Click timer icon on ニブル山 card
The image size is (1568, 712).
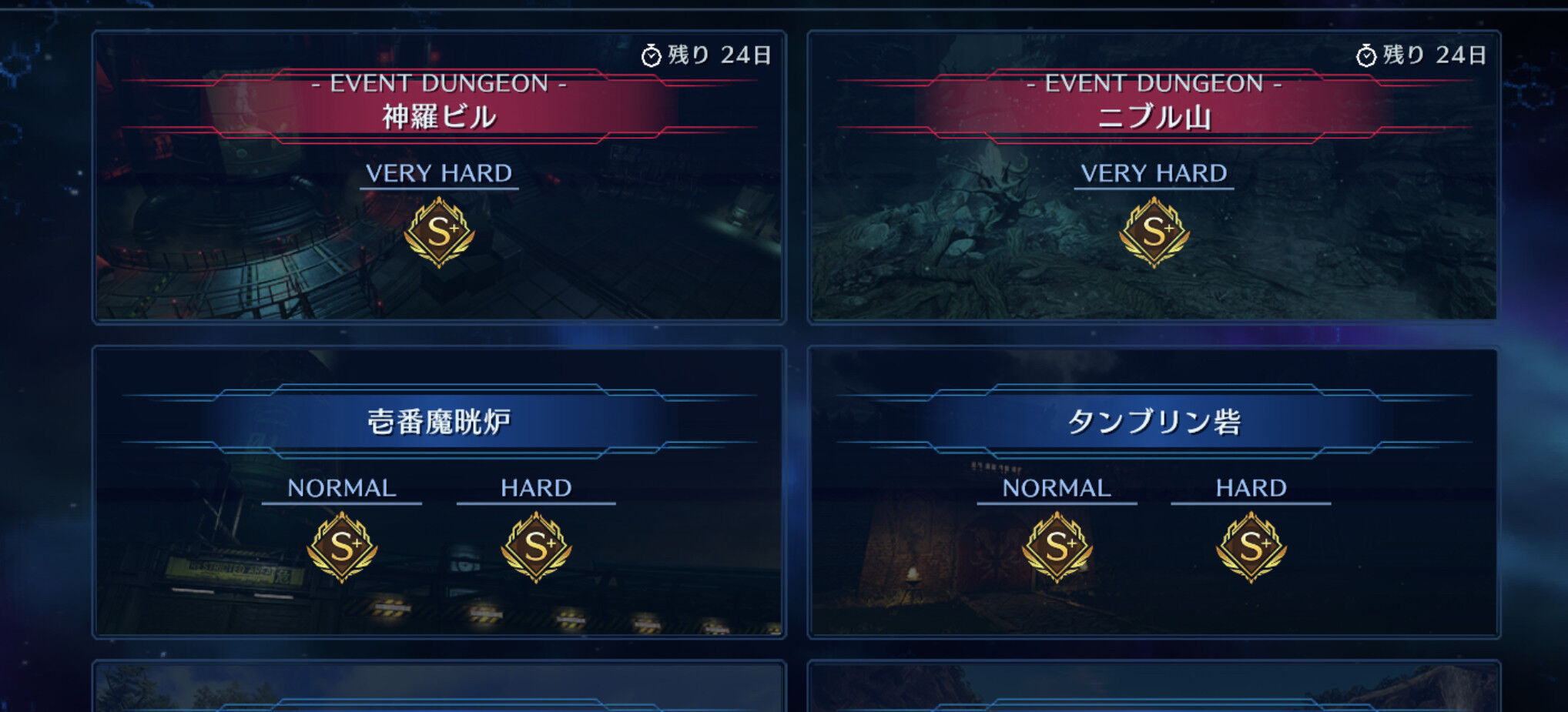coord(1366,55)
